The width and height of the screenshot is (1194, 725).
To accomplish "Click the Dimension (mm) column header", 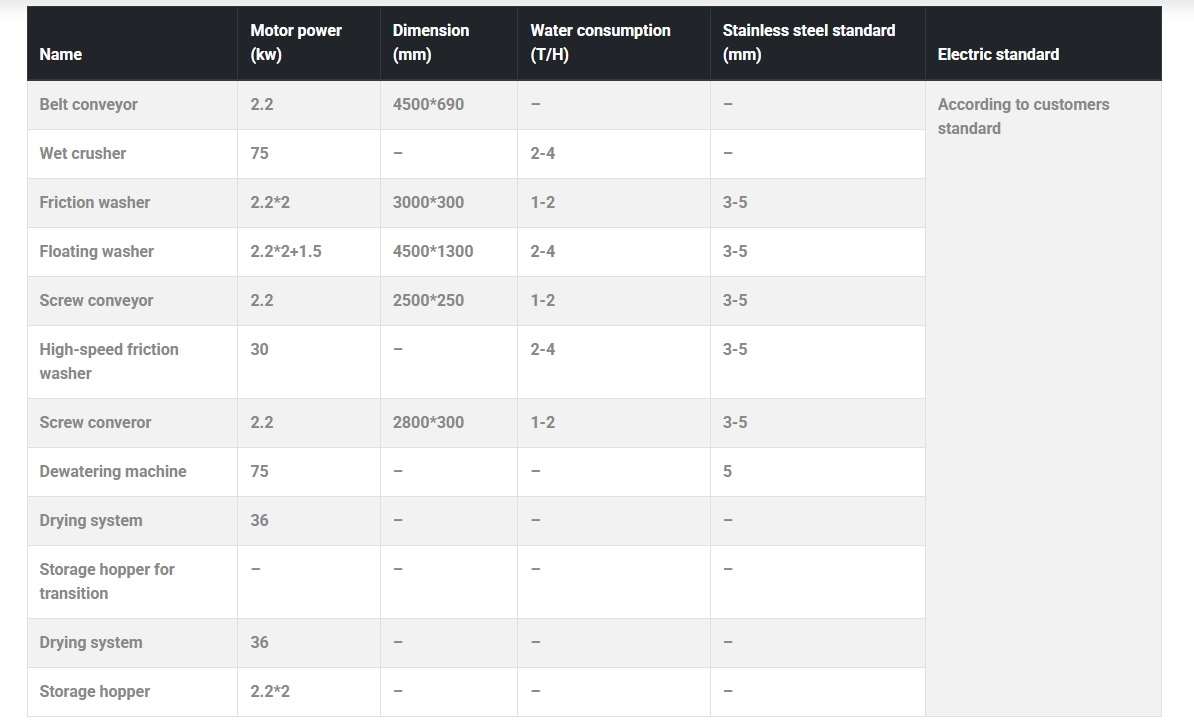I will click(x=431, y=43).
